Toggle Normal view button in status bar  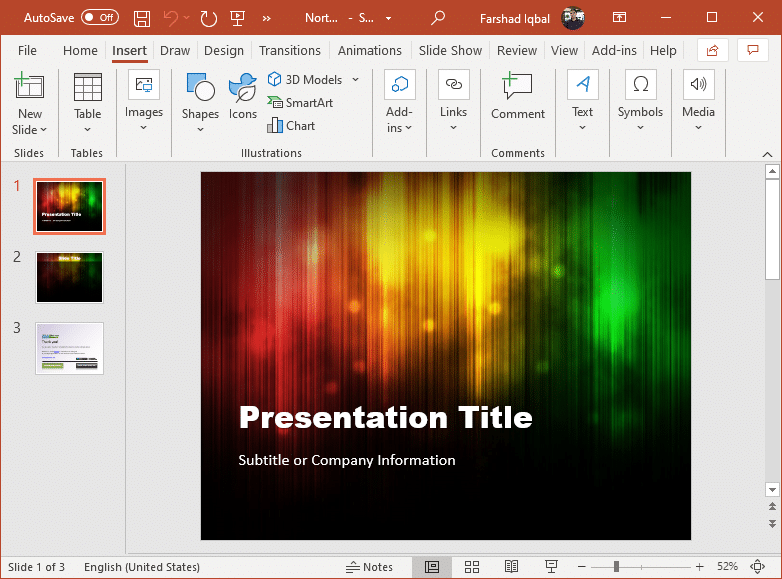[x=432, y=567]
